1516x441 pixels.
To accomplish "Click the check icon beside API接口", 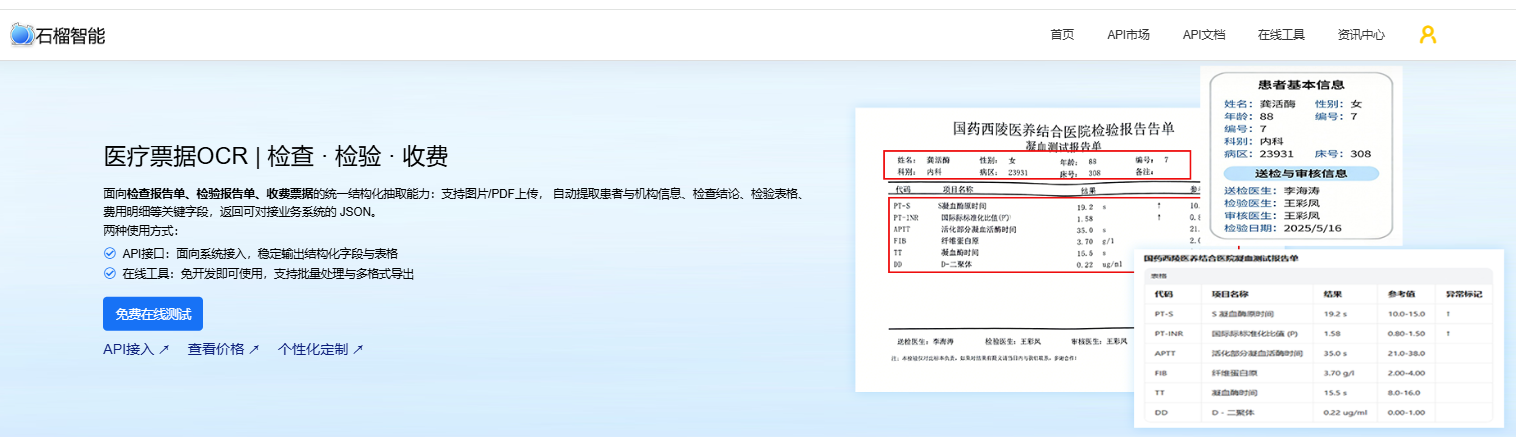I will click(110, 254).
